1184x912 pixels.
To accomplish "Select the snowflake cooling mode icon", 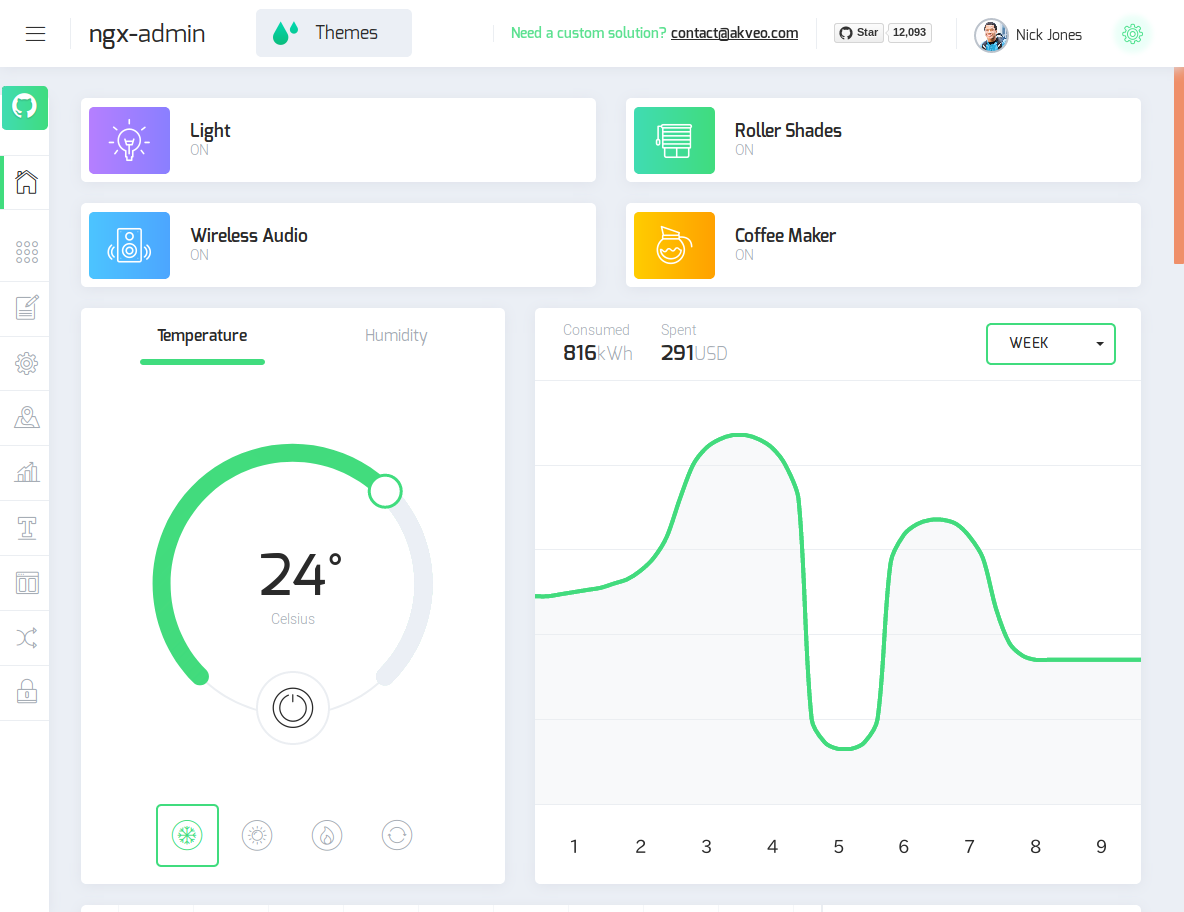I will point(187,835).
